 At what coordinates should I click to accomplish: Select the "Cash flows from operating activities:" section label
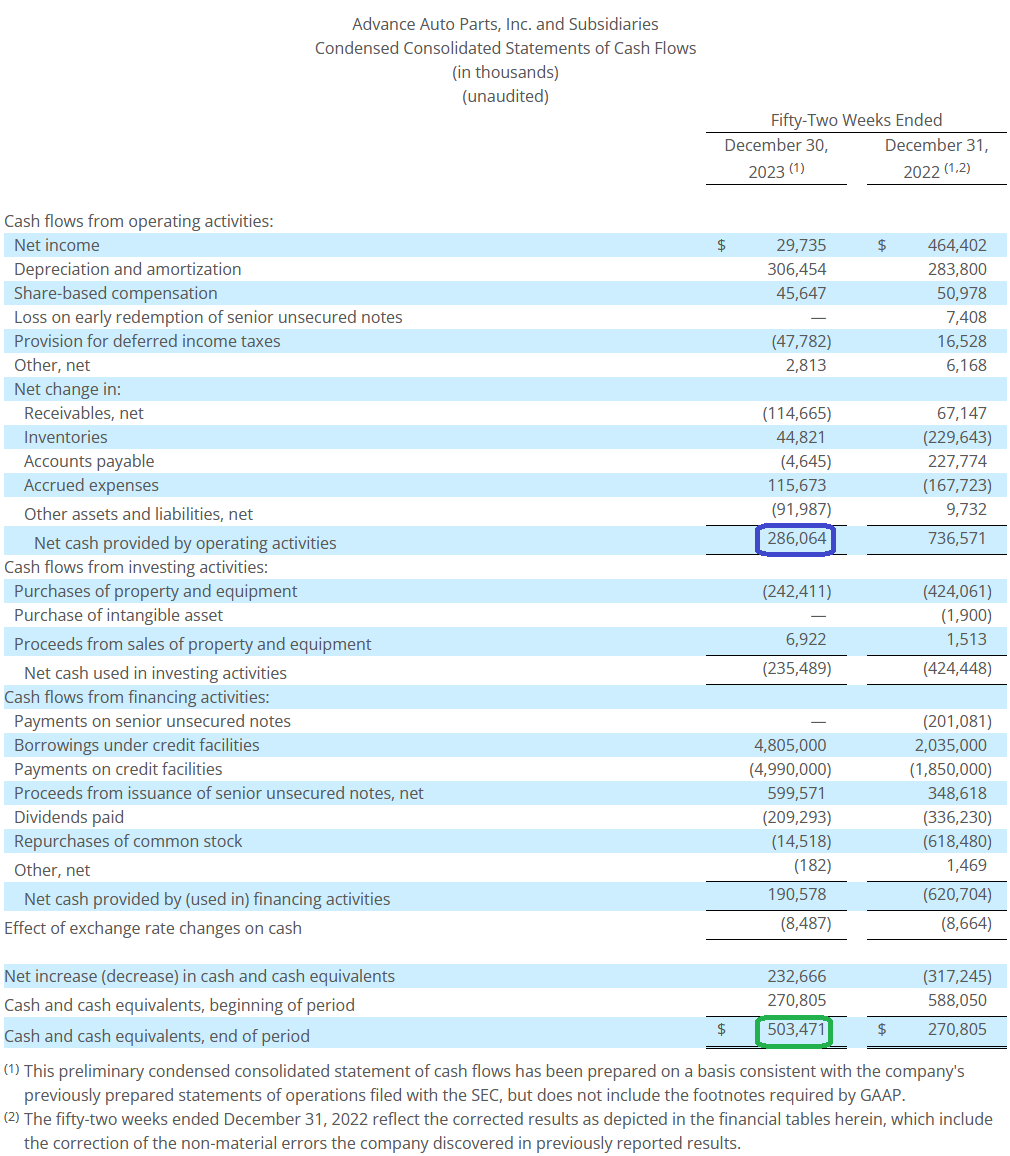139,221
